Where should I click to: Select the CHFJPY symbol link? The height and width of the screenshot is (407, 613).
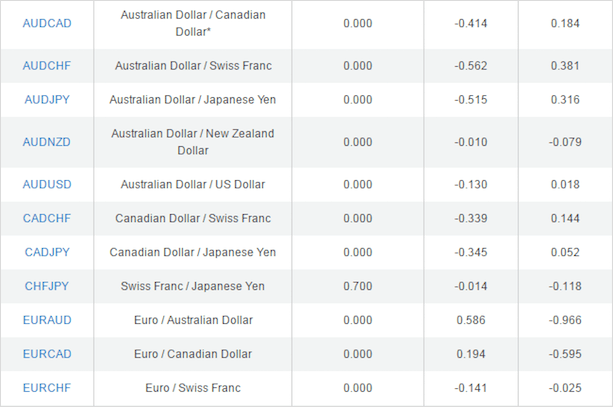click(x=47, y=286)
